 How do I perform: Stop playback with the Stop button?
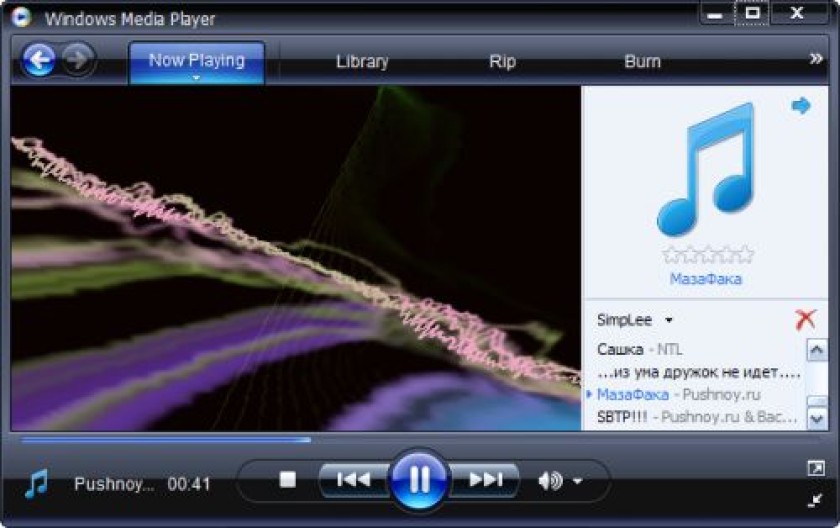(288, 479)
